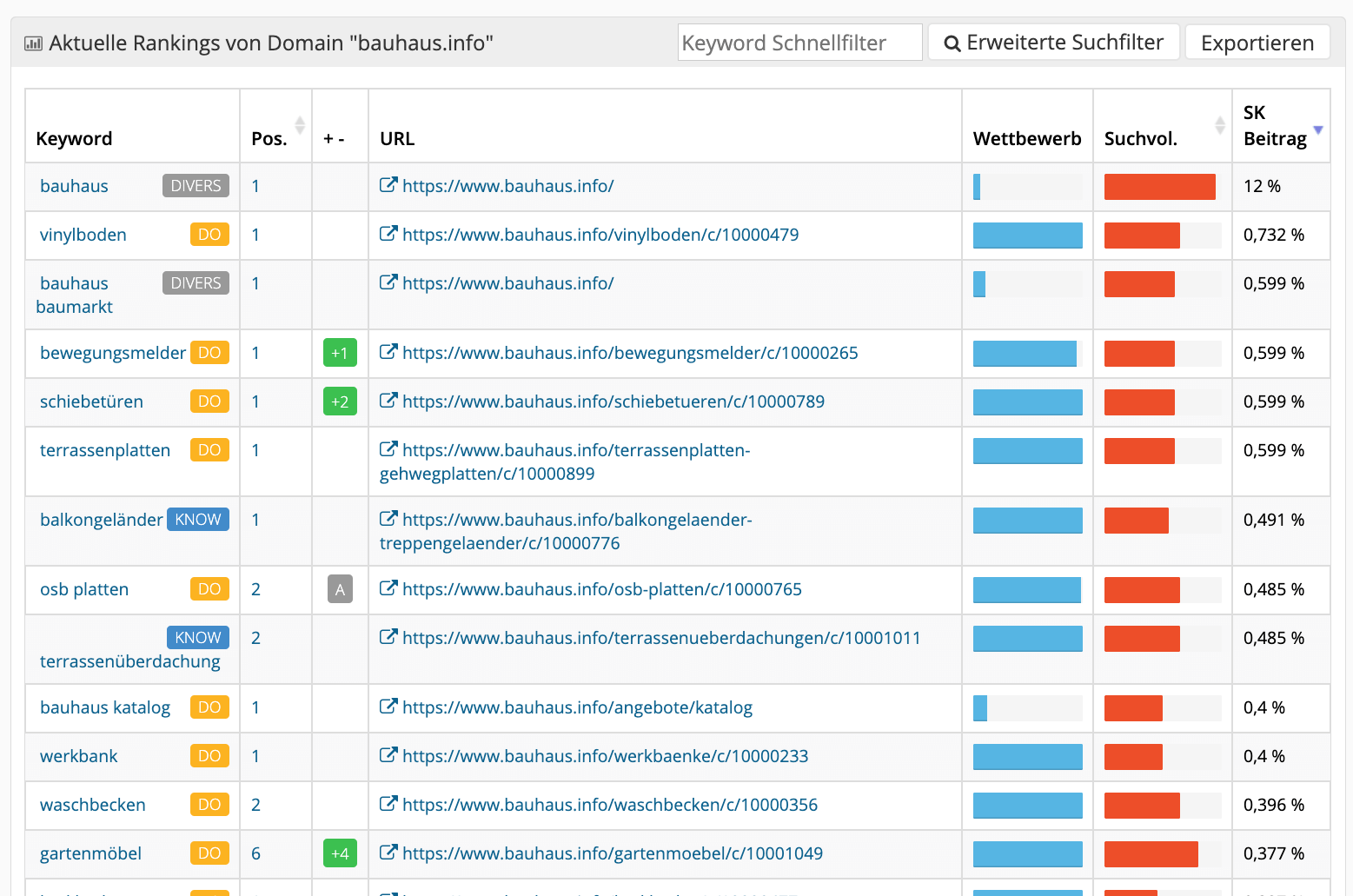Open the 'vinylboden' keyword link

point(83,235)
